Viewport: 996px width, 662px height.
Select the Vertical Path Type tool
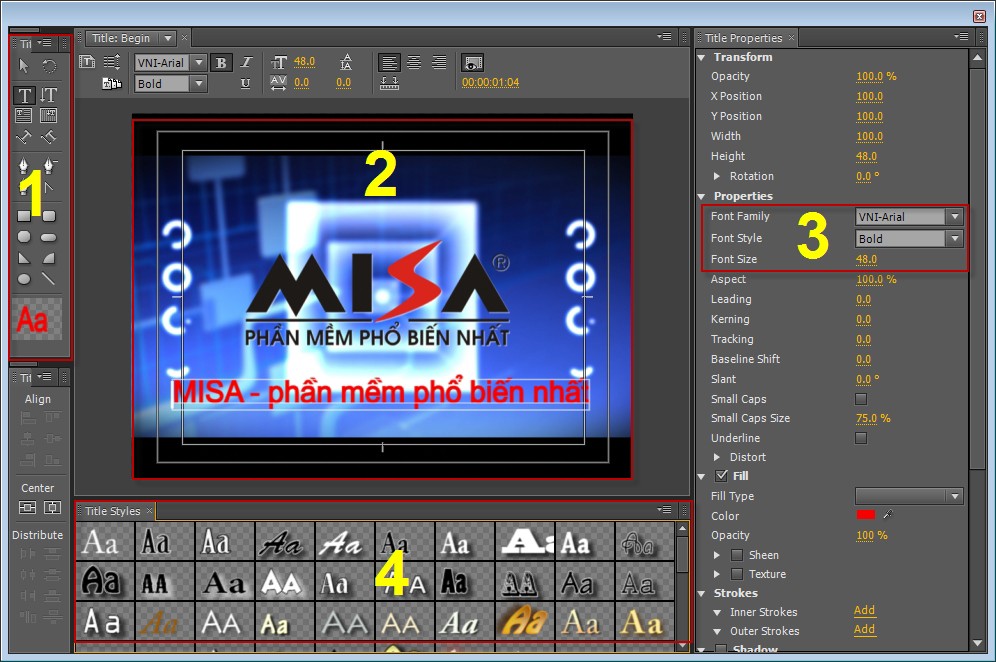click(x=48, y=137)
